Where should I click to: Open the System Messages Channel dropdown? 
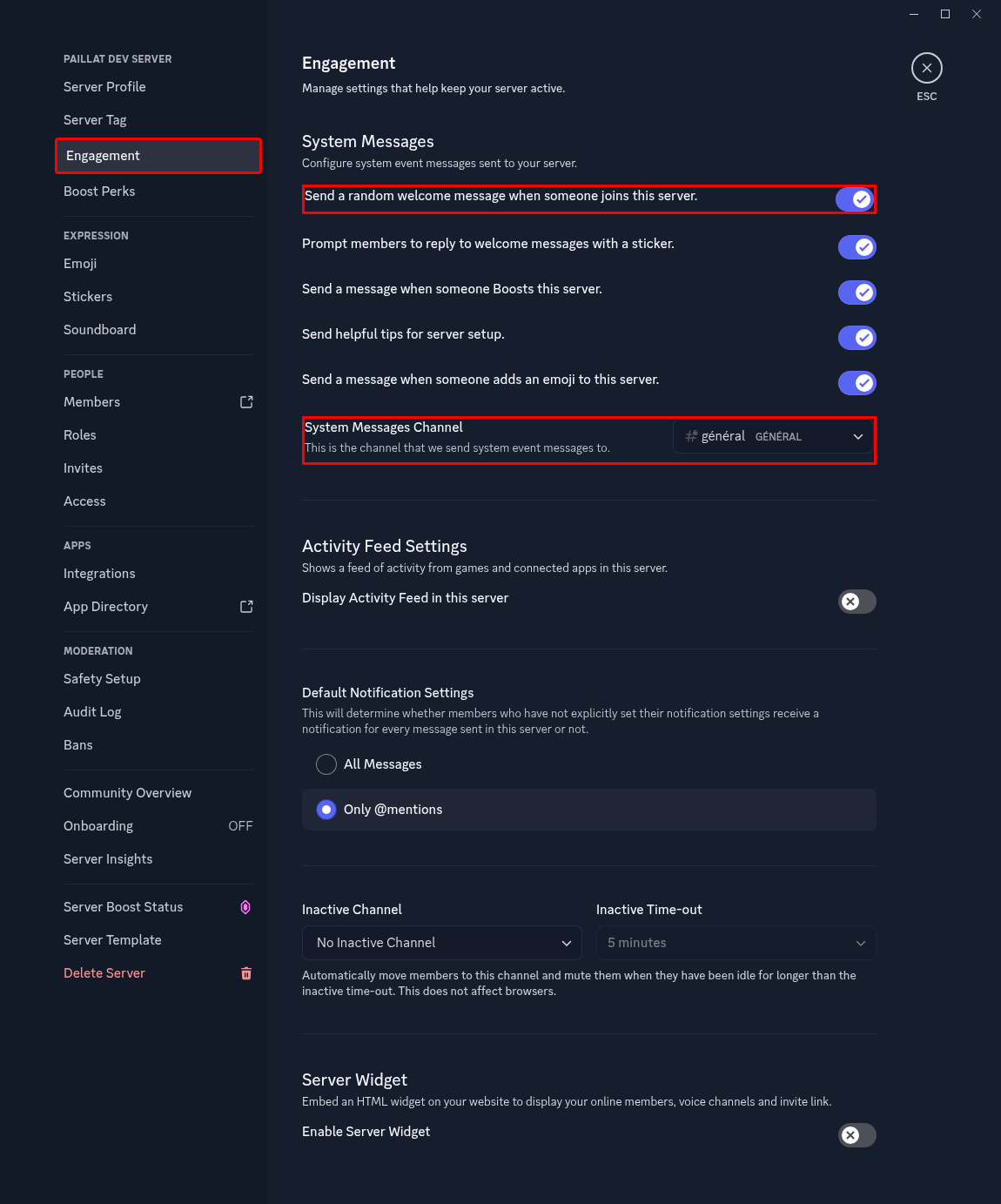pos(774,436)
